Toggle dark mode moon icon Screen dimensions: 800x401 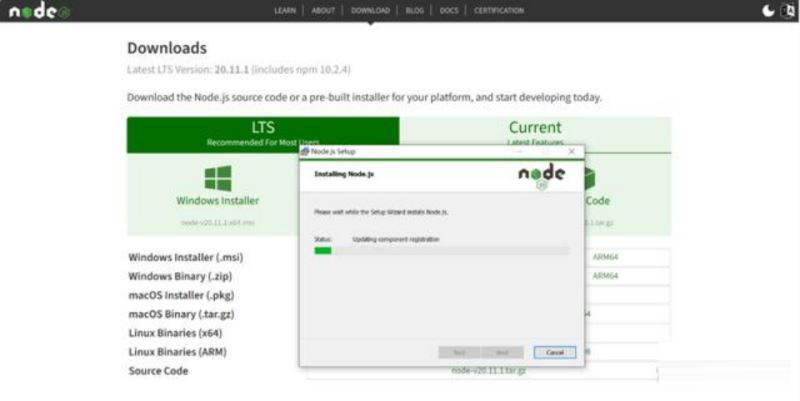[x=768, y=11]
